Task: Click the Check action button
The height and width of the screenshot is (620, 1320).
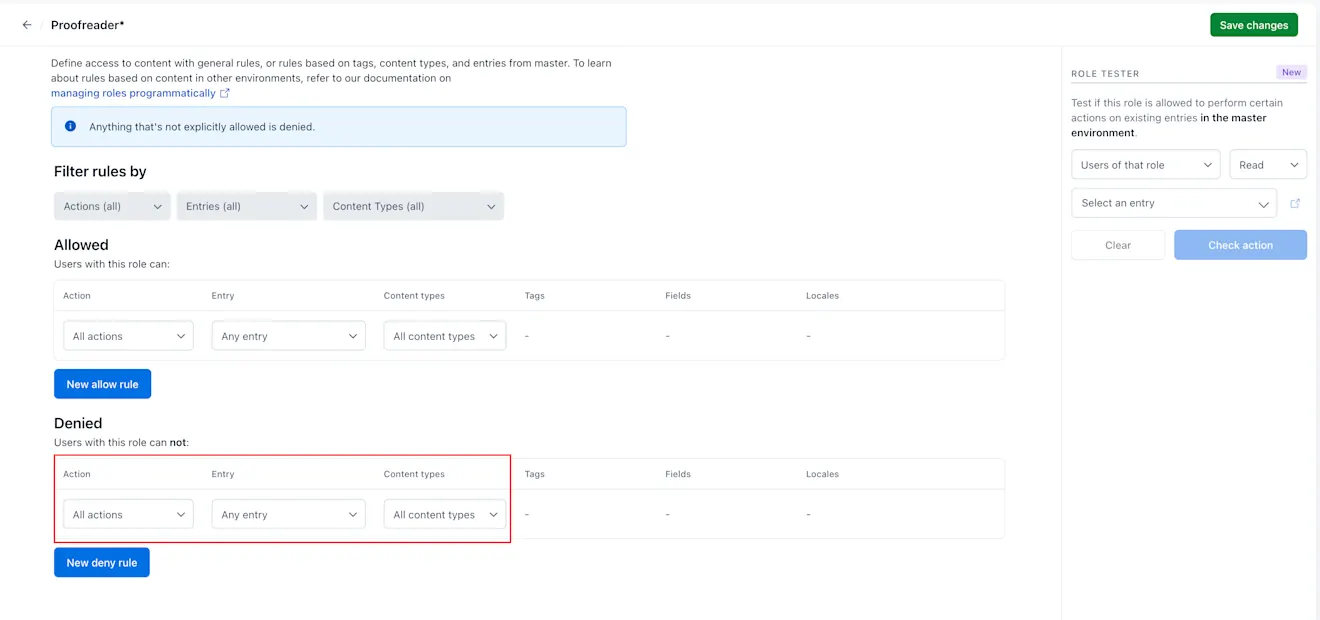Action: point(1240,245)
